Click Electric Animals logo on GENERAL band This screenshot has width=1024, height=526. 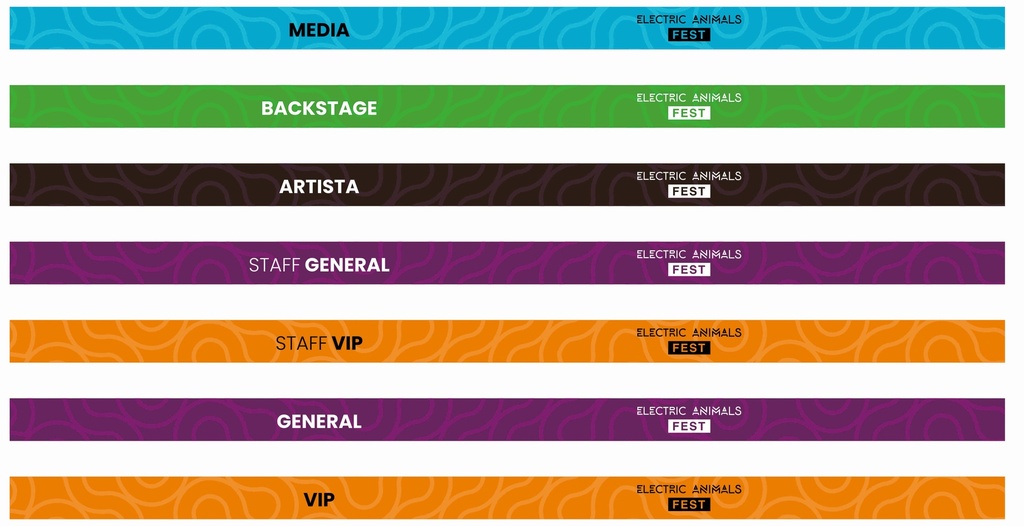689,419
